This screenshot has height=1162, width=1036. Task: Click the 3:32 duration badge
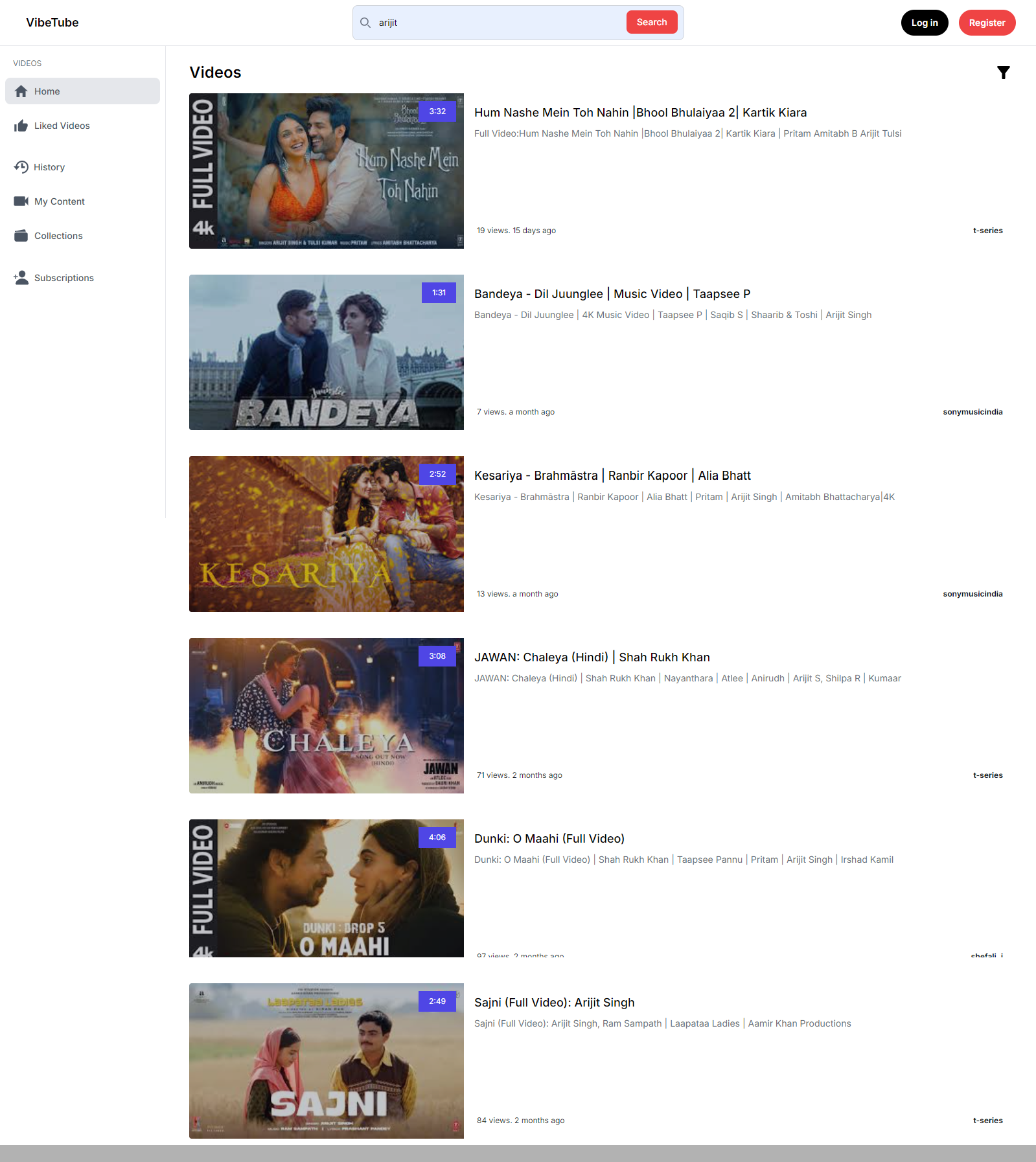tap(437, 111)
